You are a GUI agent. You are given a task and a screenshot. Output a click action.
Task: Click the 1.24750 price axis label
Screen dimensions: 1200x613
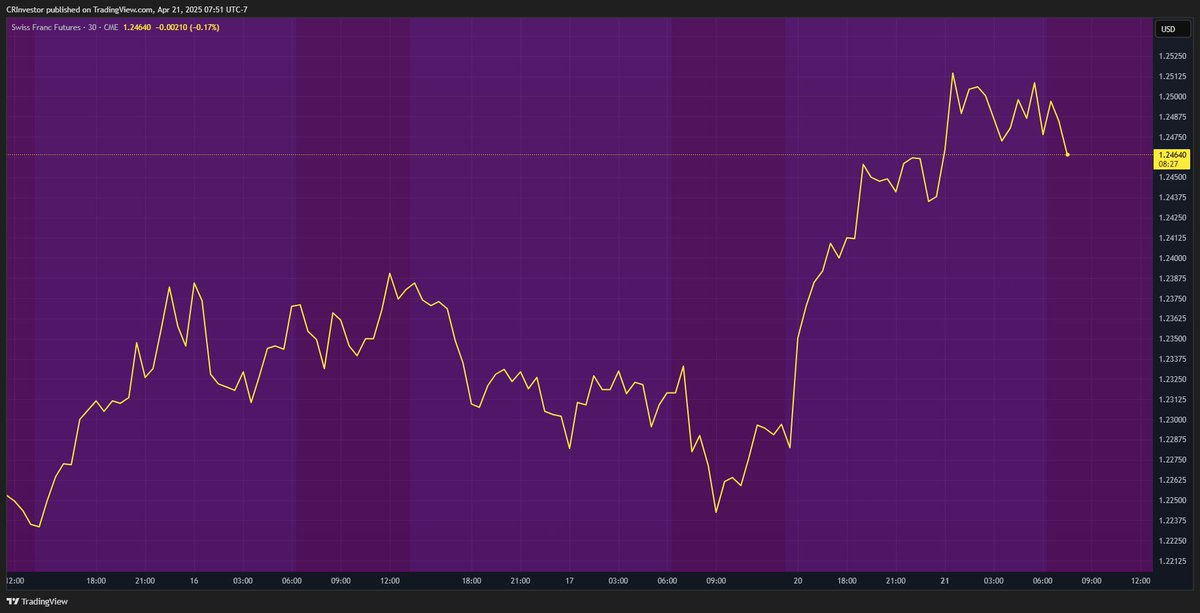(1172, 137)
